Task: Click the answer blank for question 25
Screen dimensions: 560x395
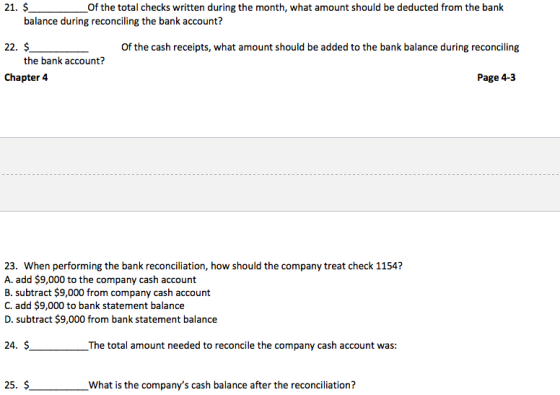Action: 59,386
